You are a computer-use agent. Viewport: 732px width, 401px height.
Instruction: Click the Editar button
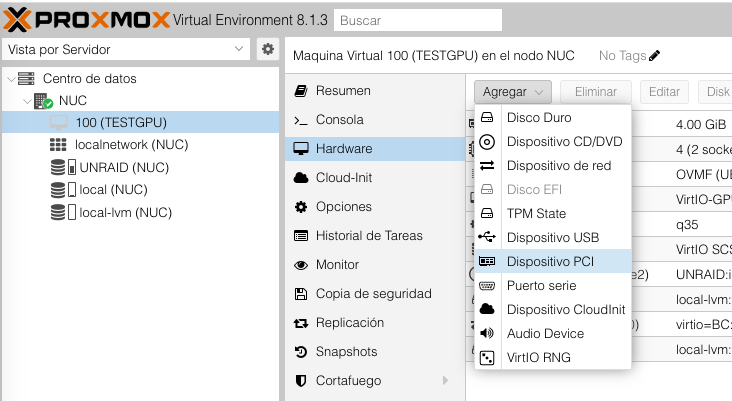click(664, 91)
